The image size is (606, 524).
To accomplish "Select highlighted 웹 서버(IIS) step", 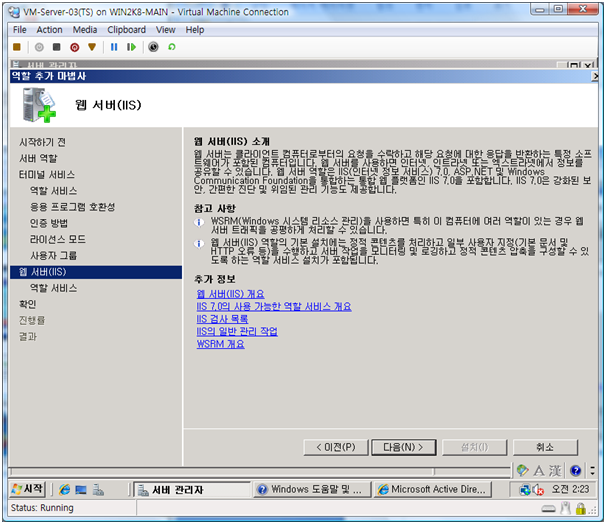I will 96,272.
